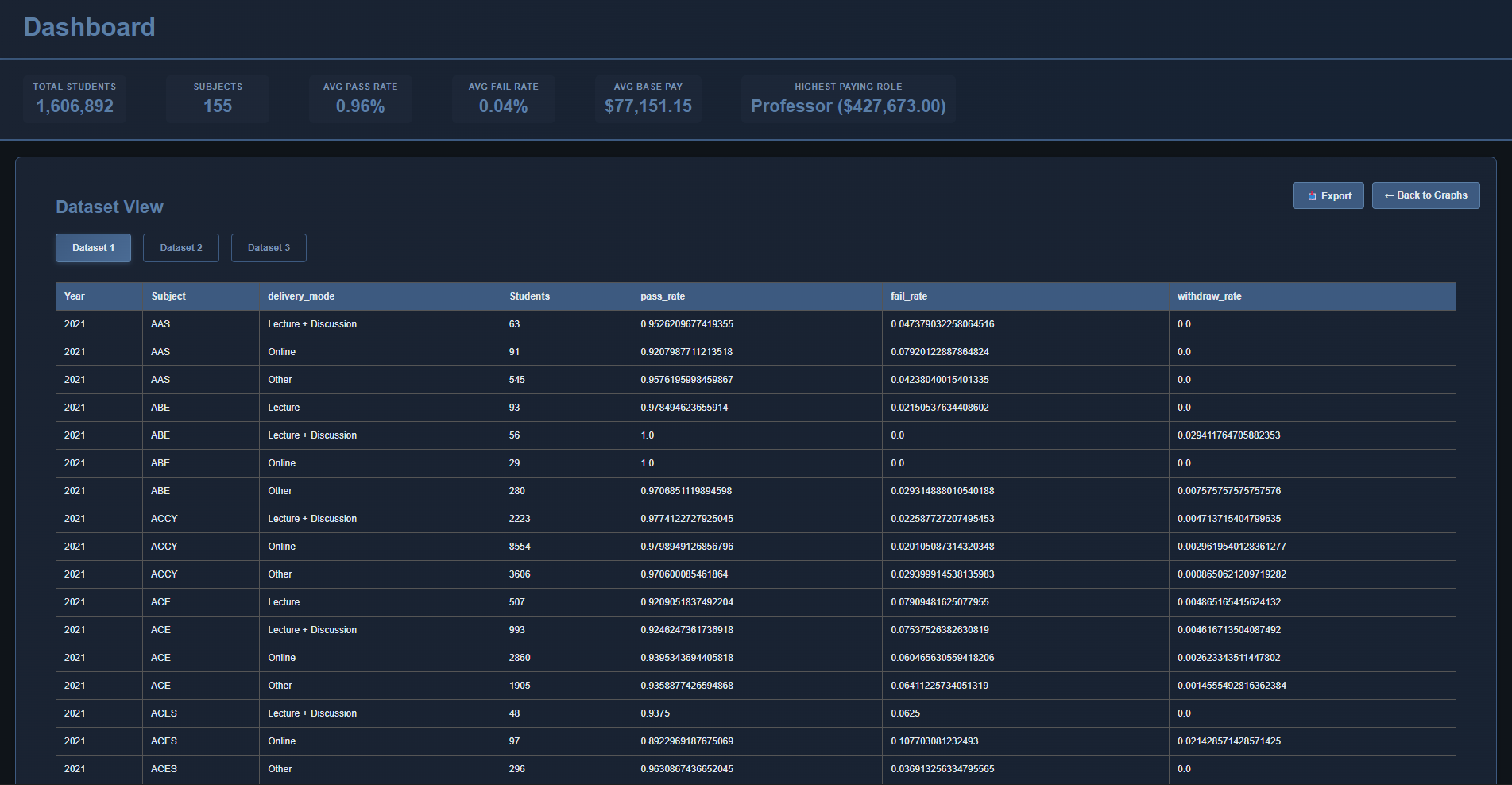Viewport: 1512px width, 785px height.
Task: Go back using Back to Graphs button
Action: 1425,195
